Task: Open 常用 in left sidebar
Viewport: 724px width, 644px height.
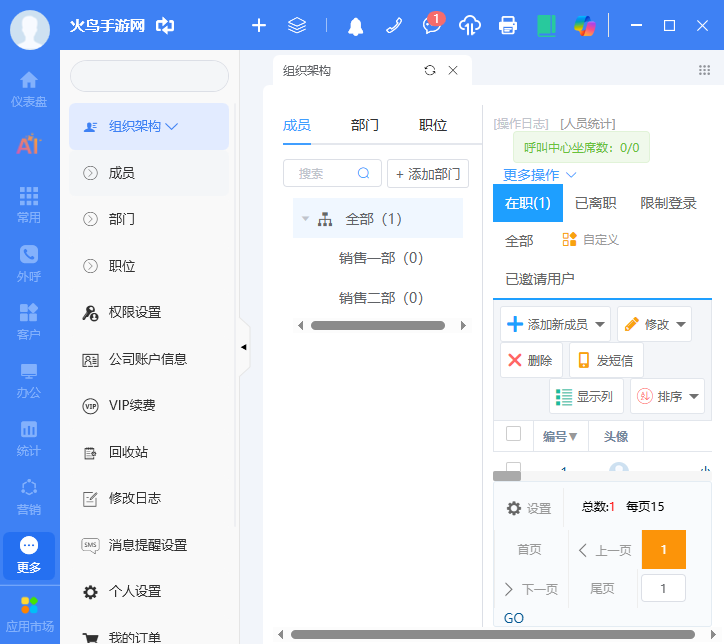Action: point(29,205)
